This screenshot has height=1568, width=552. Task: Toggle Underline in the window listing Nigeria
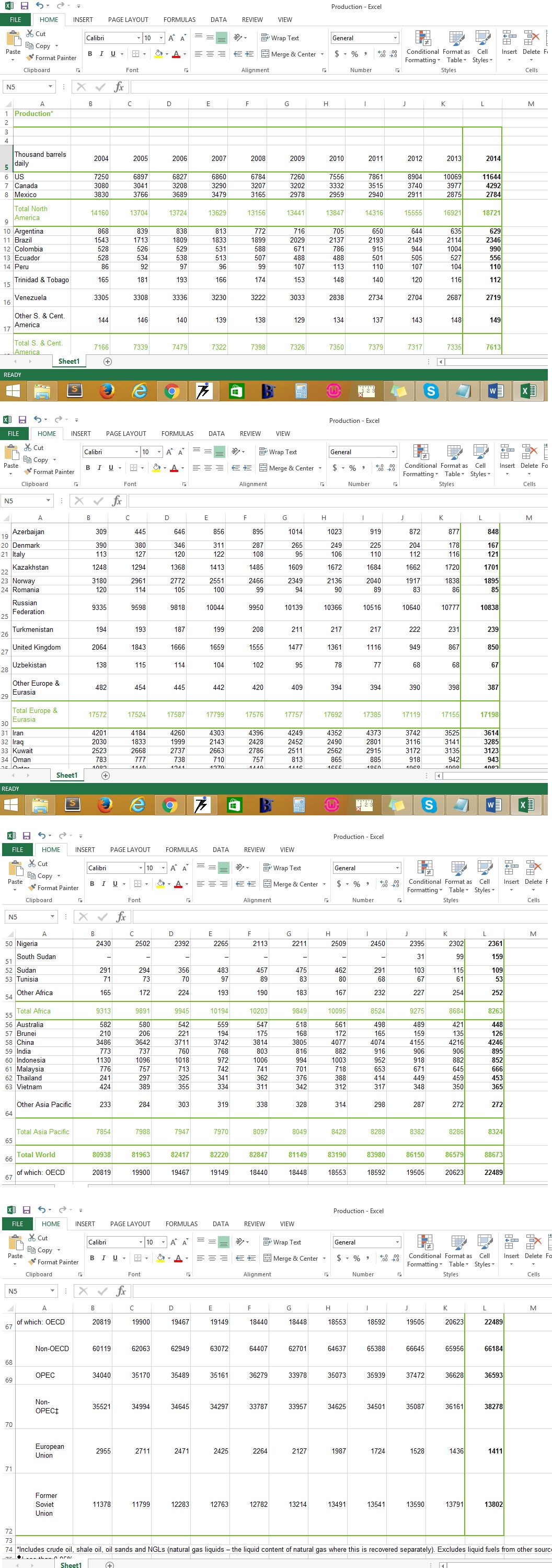tap(115, 884)
